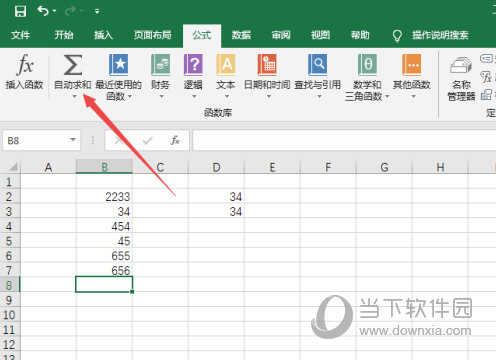The image size is (496, 360).
Task: Click the fill handle of cell B8
Action: [132, 292]
